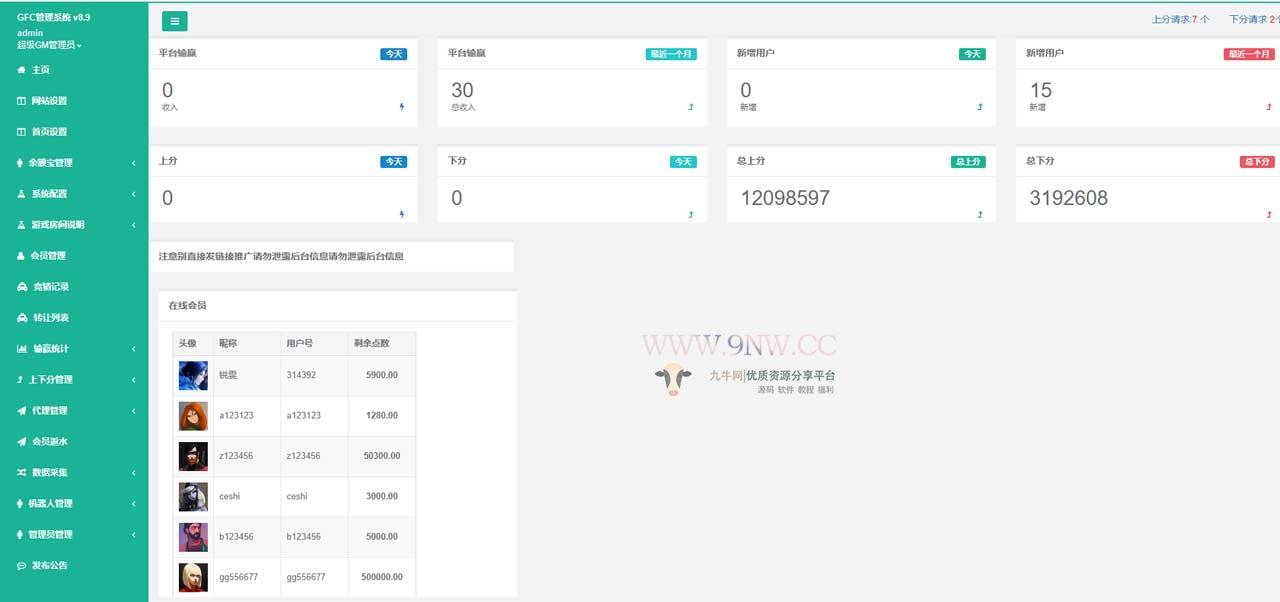Click the green 总上分 badge
1280x602 pixels.
[x=968, y=162]
